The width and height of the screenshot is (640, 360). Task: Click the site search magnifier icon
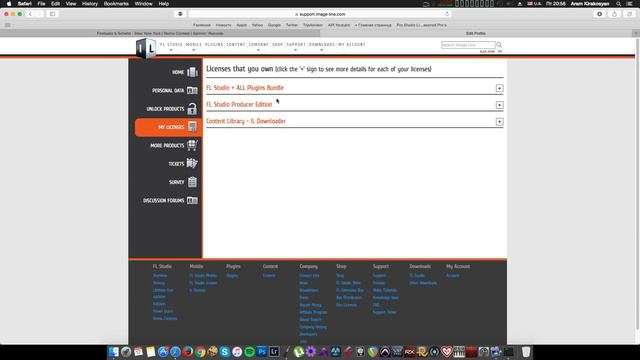(x=499, y=44)
